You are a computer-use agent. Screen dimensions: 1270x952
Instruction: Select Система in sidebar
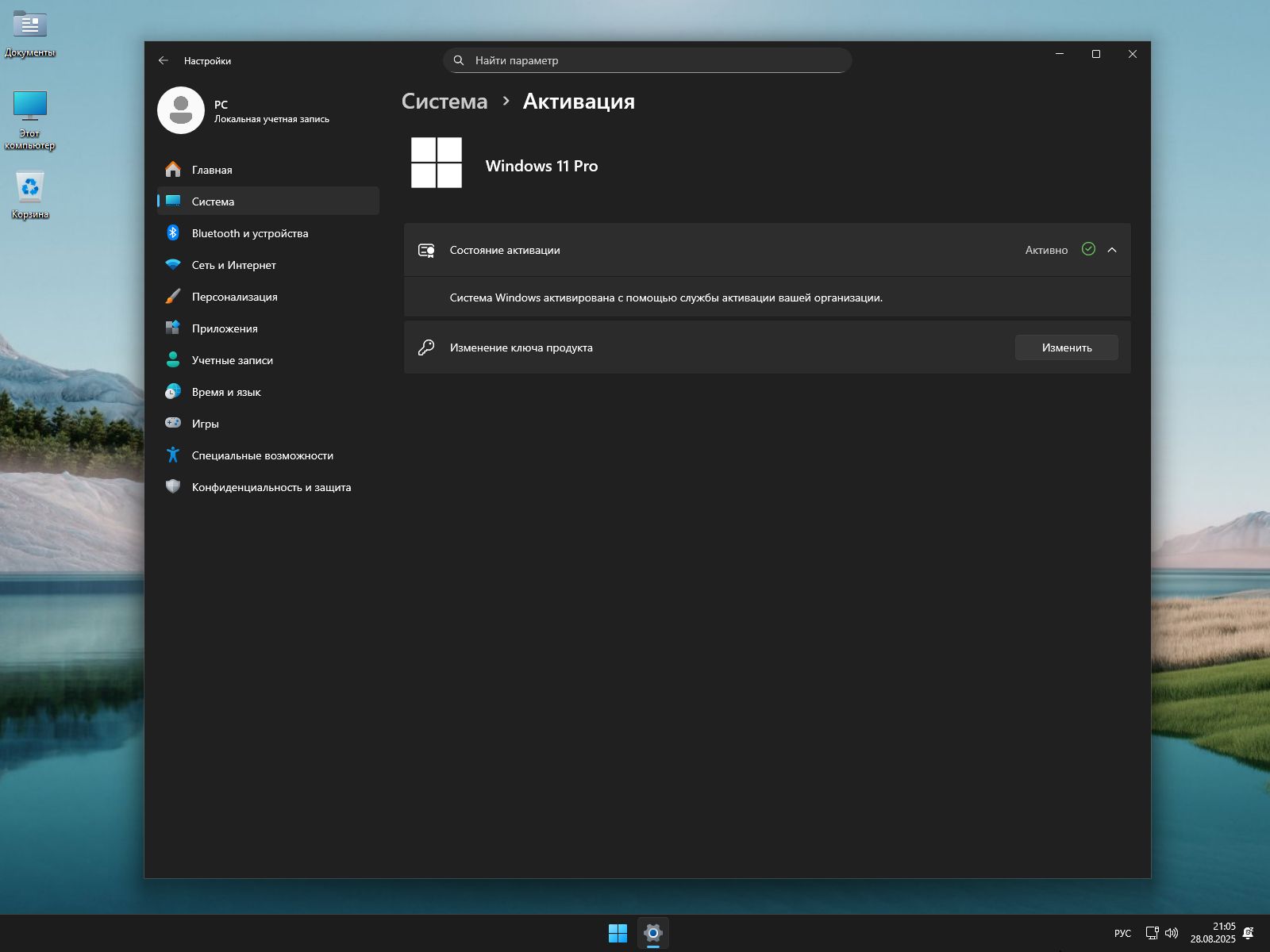(x=268, y=201)
